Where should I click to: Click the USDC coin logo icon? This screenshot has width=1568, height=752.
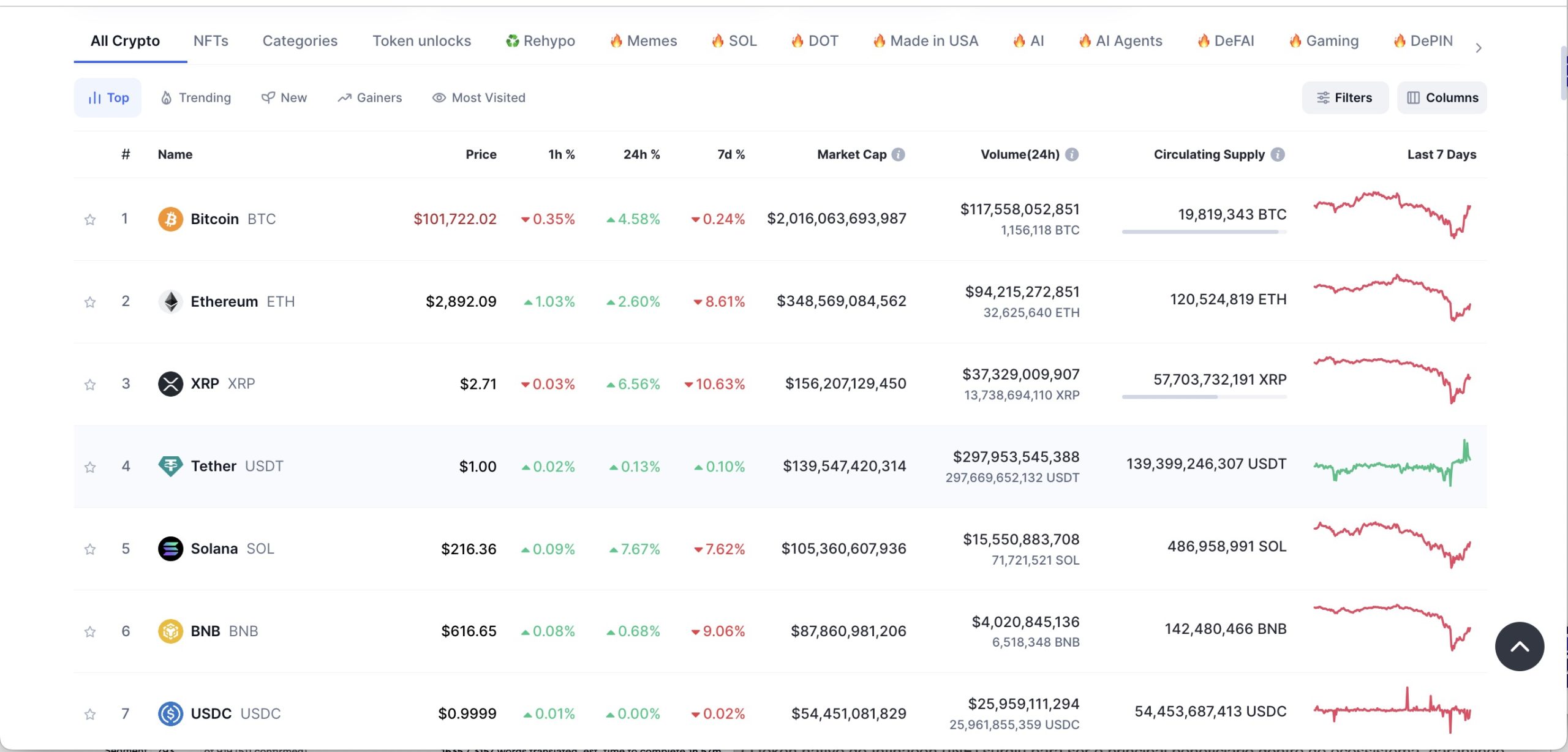coord(170,713)
